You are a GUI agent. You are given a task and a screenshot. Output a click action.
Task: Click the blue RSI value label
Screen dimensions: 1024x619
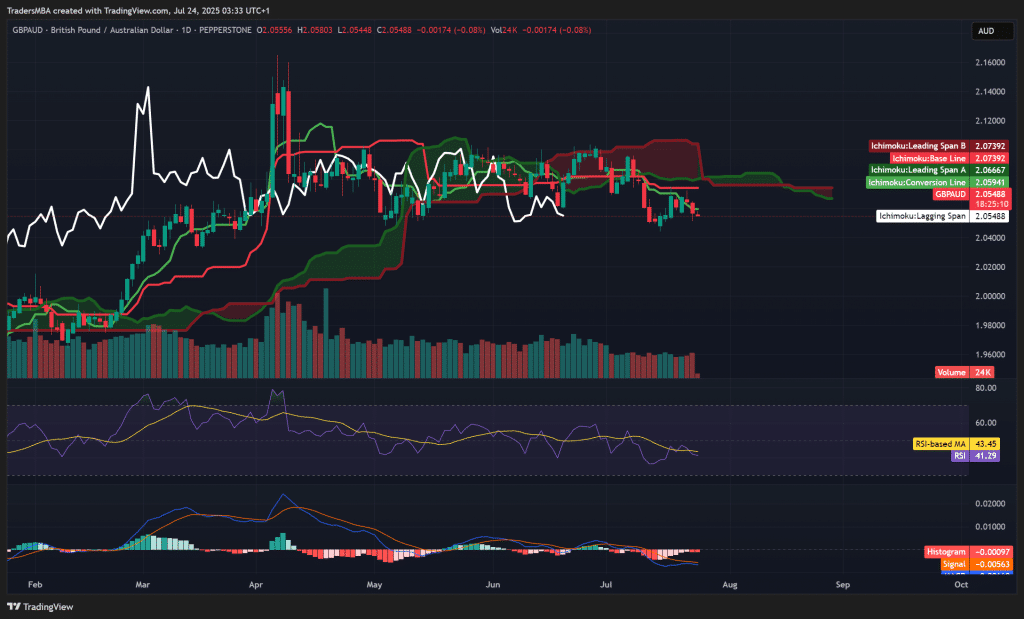click(960, 455)
